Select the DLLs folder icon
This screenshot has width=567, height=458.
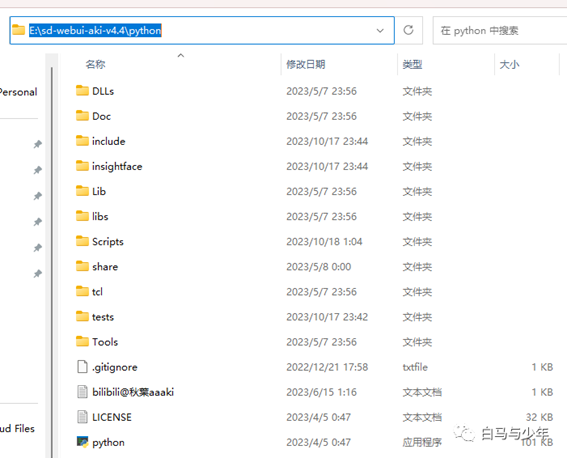pos(82,91)
